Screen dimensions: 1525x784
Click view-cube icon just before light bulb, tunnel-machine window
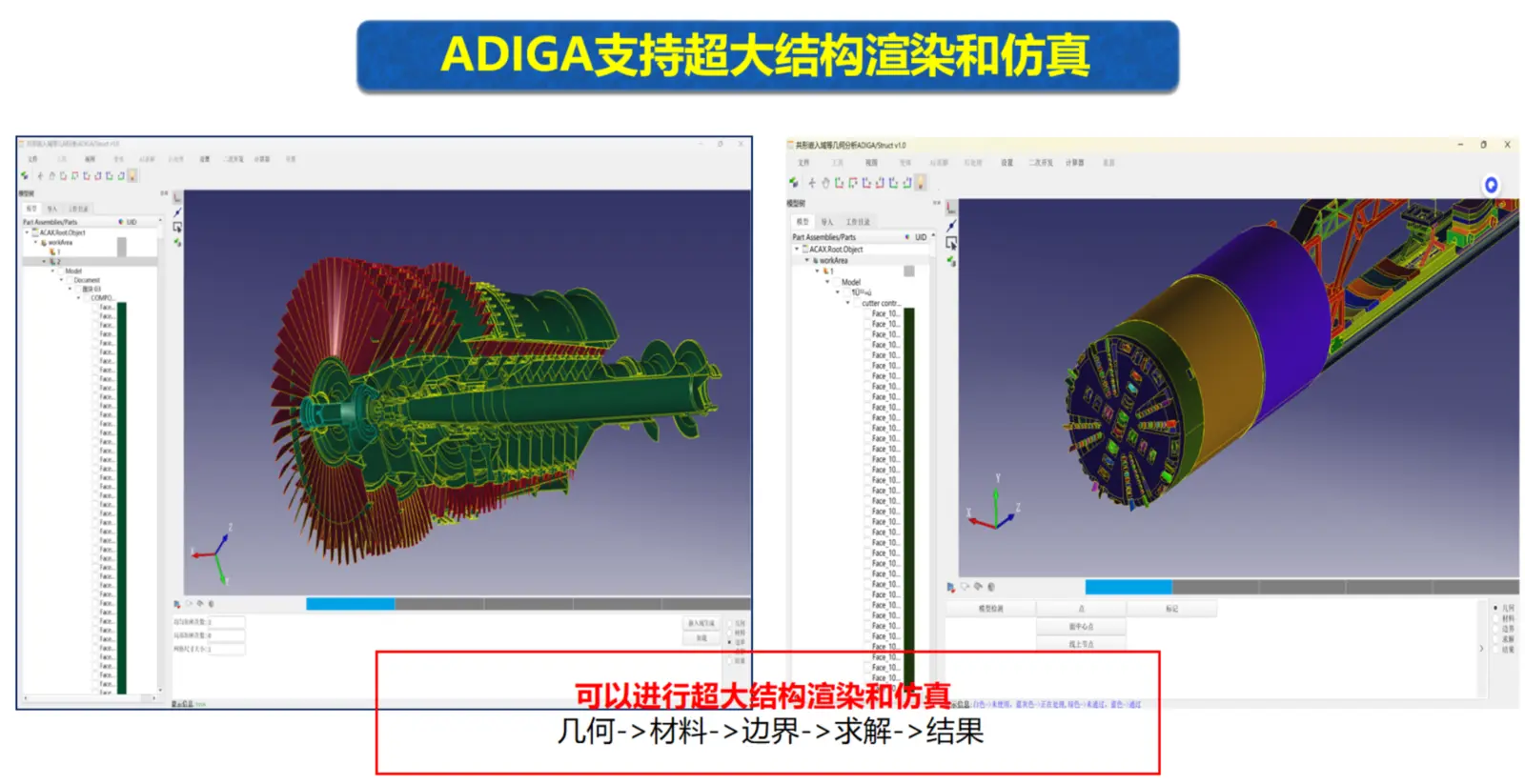click(x=907, y=183)
